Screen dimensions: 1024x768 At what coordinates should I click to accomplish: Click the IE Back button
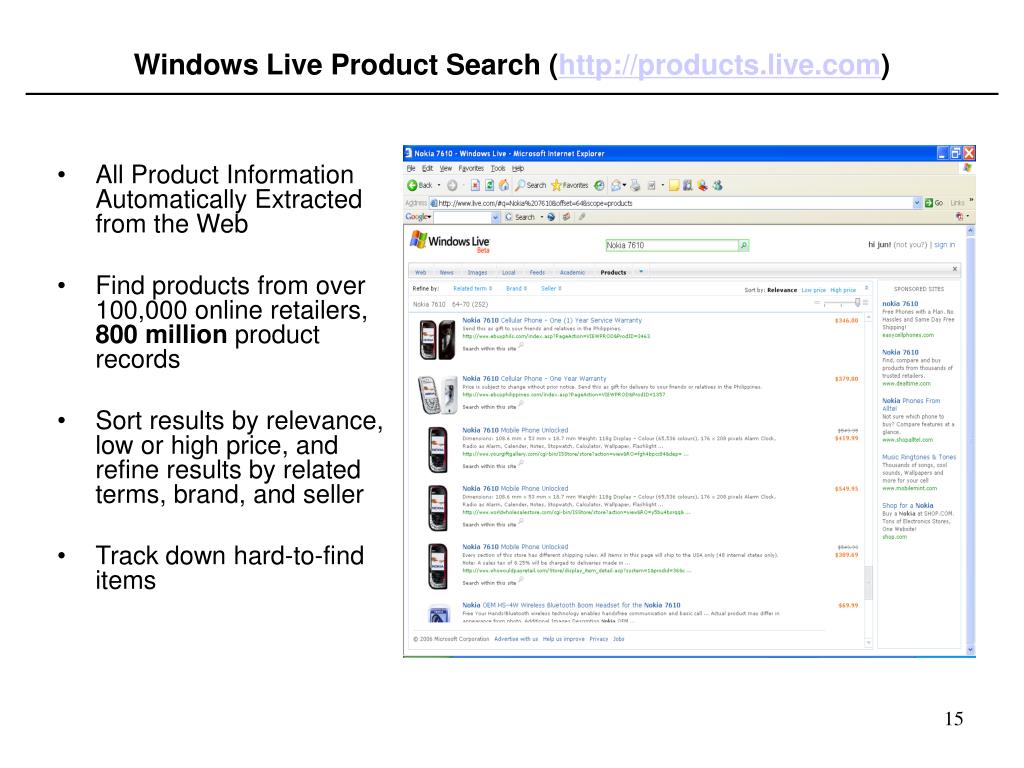coord(419,185)
